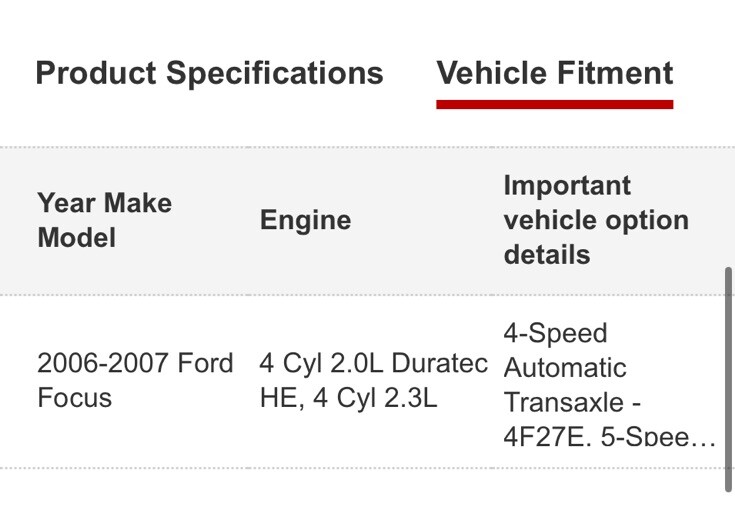Click the Engine column header
Viewport: 735px width, 509px height.
tap(305, 220)
